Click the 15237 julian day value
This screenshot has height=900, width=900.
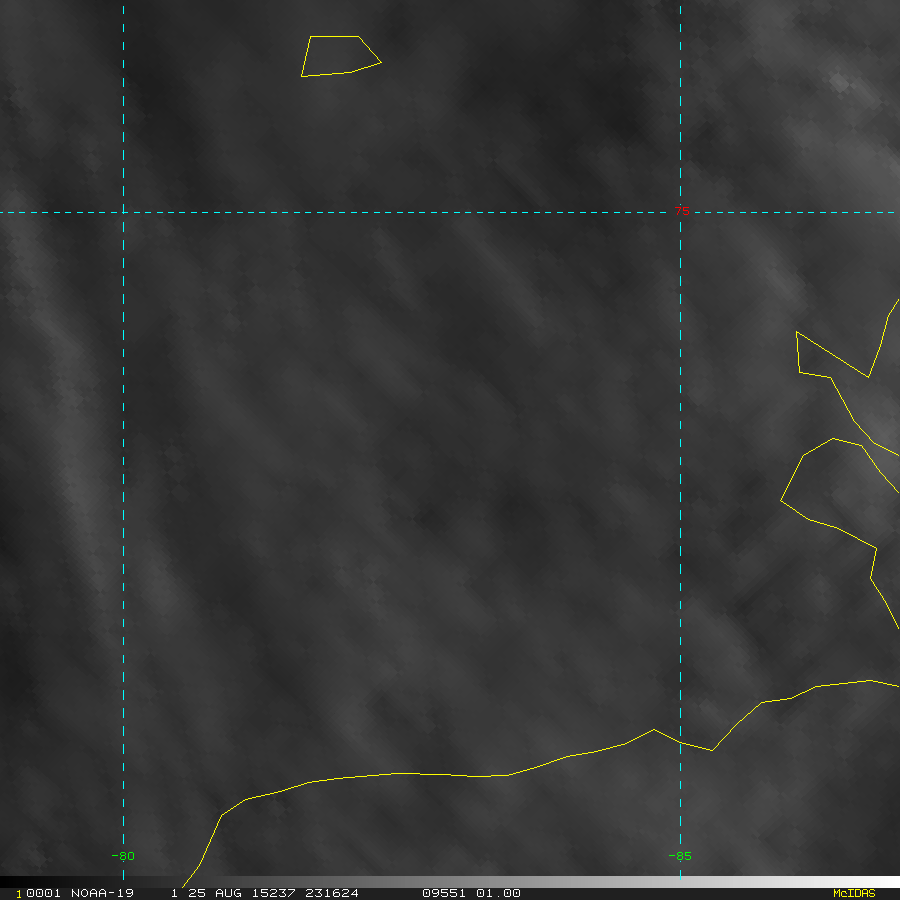[x=274, y=893]
